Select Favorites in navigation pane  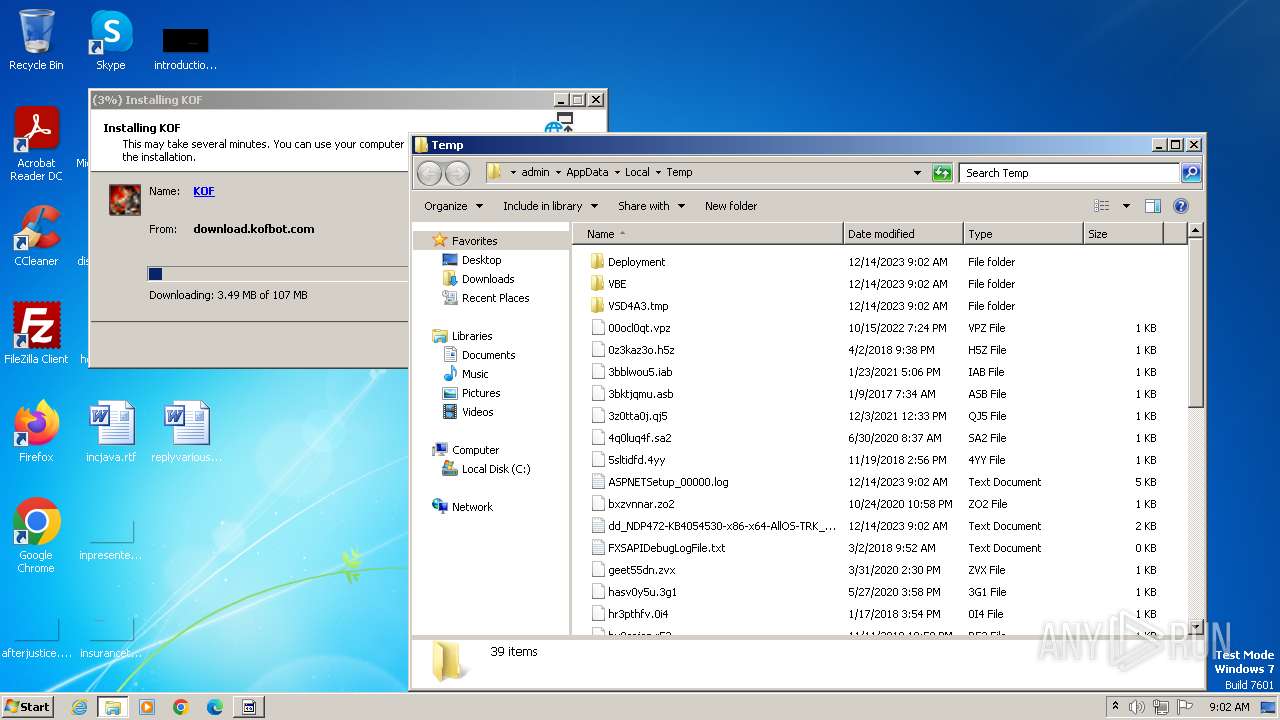pyautogui.click(x=474, y=241)
